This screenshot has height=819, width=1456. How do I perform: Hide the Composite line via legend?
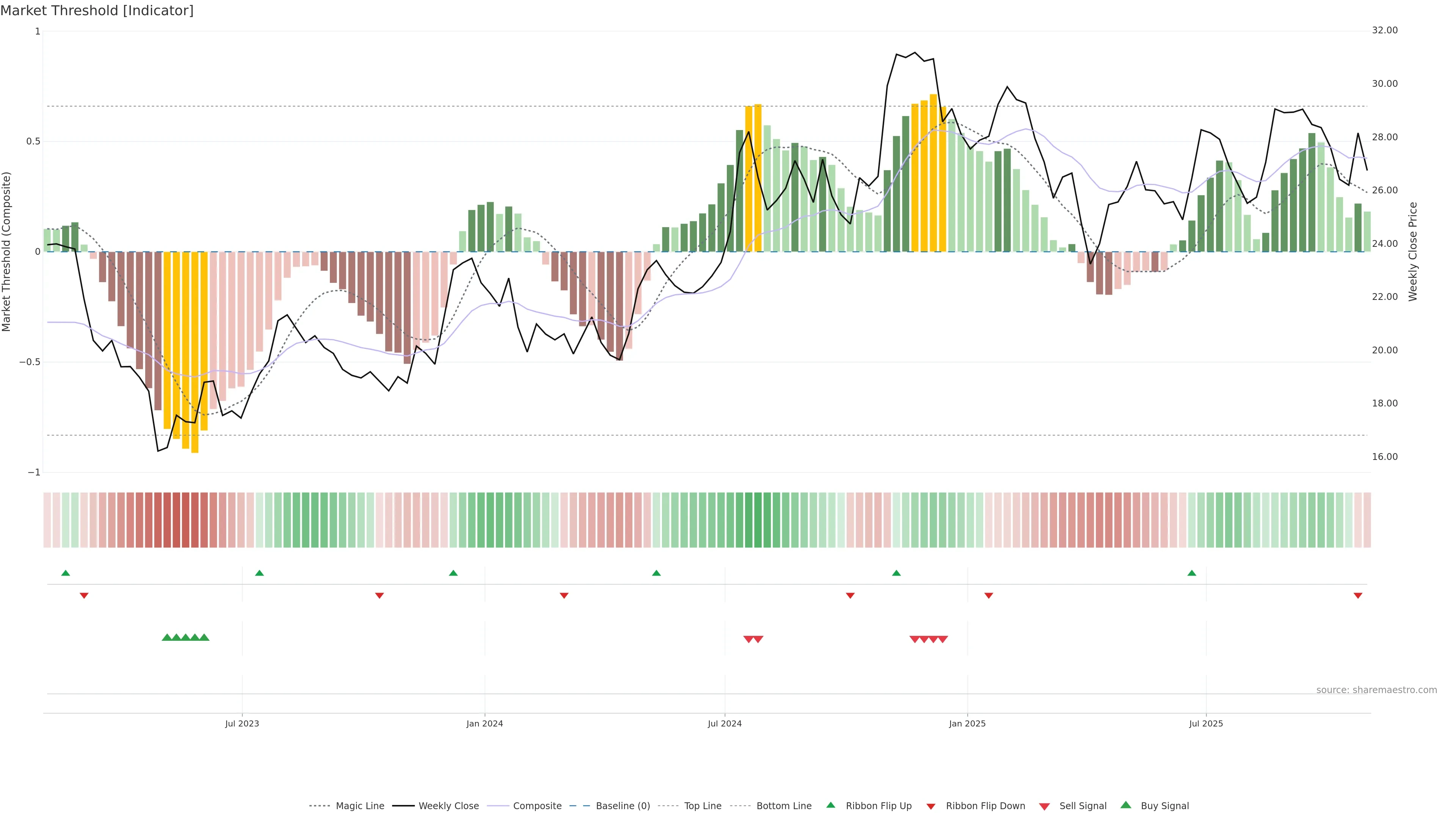[x=537, y=806]
